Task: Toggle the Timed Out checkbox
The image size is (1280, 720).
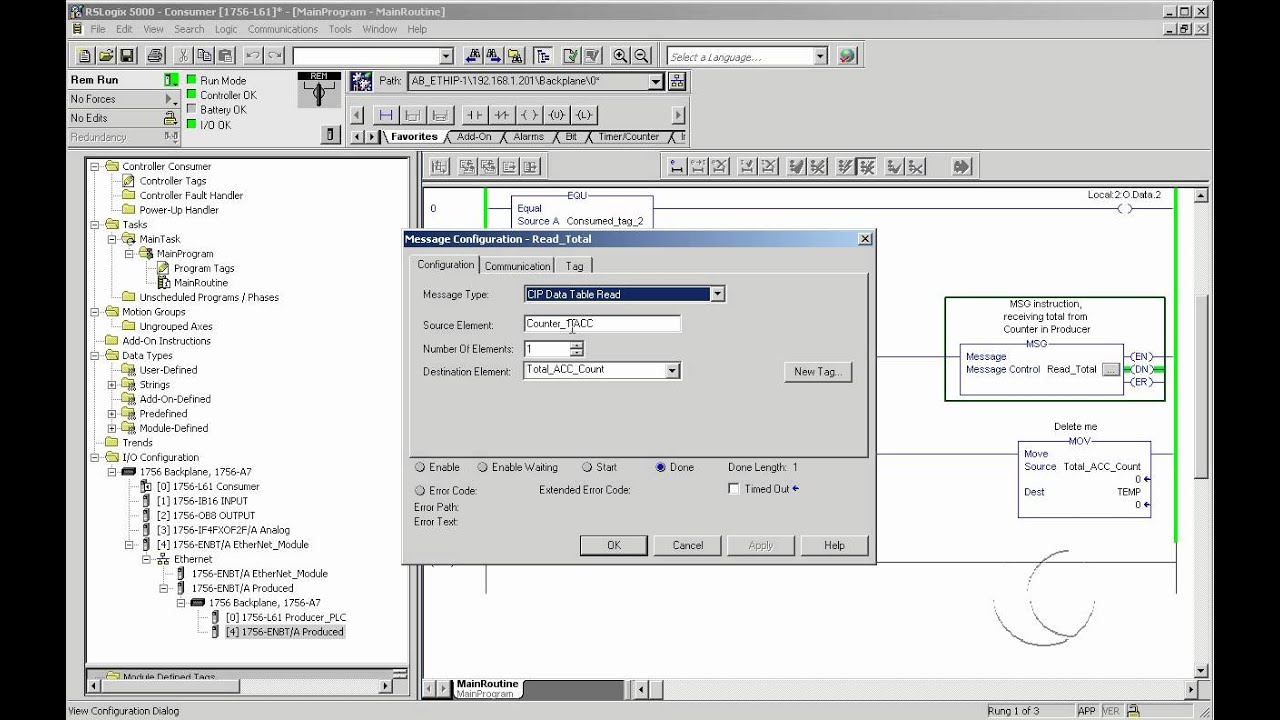Action: pyautogui.click(x=734, y=489)
